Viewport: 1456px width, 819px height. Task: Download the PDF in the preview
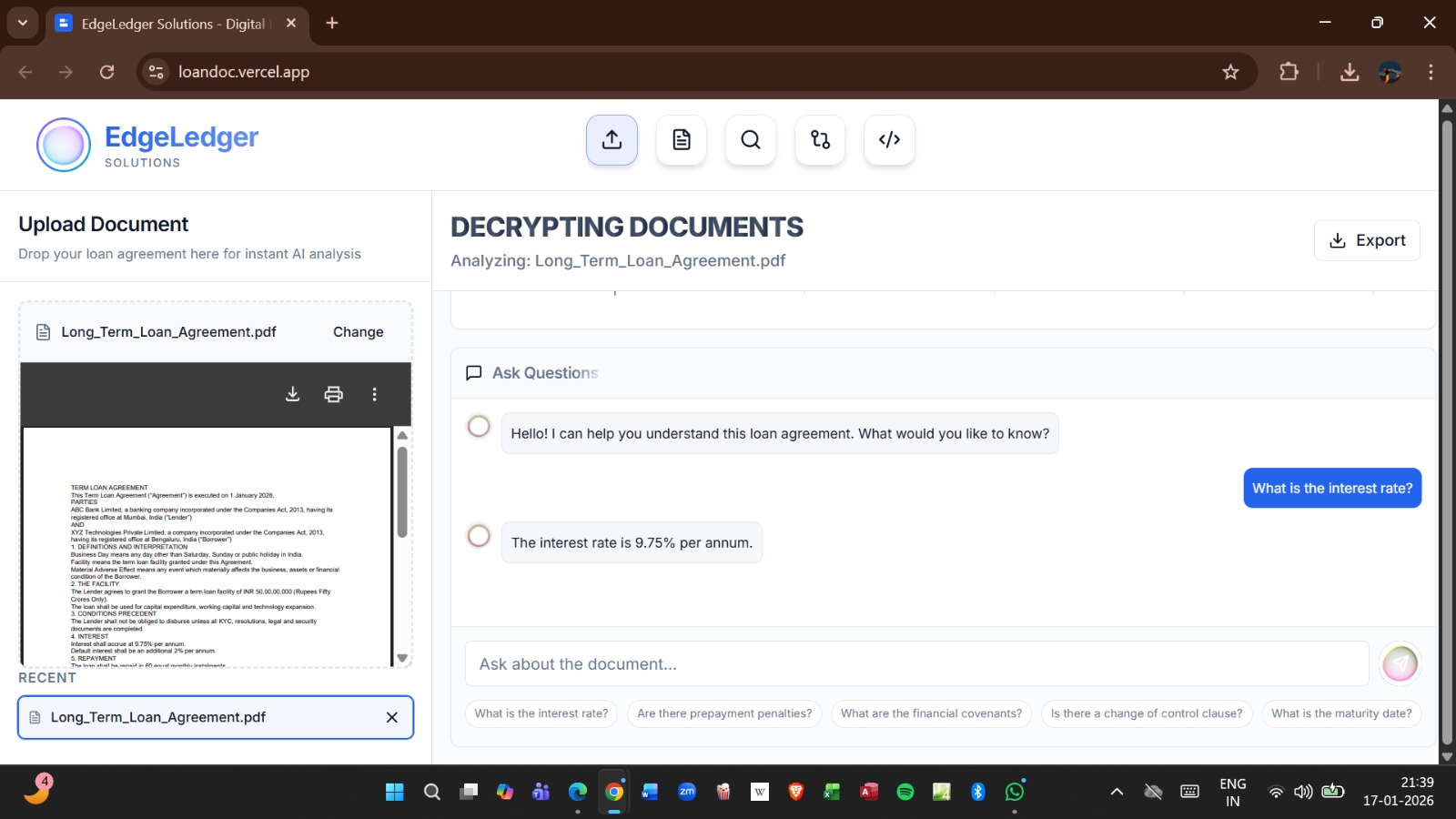pyautogui.click(x=292, y=394)
